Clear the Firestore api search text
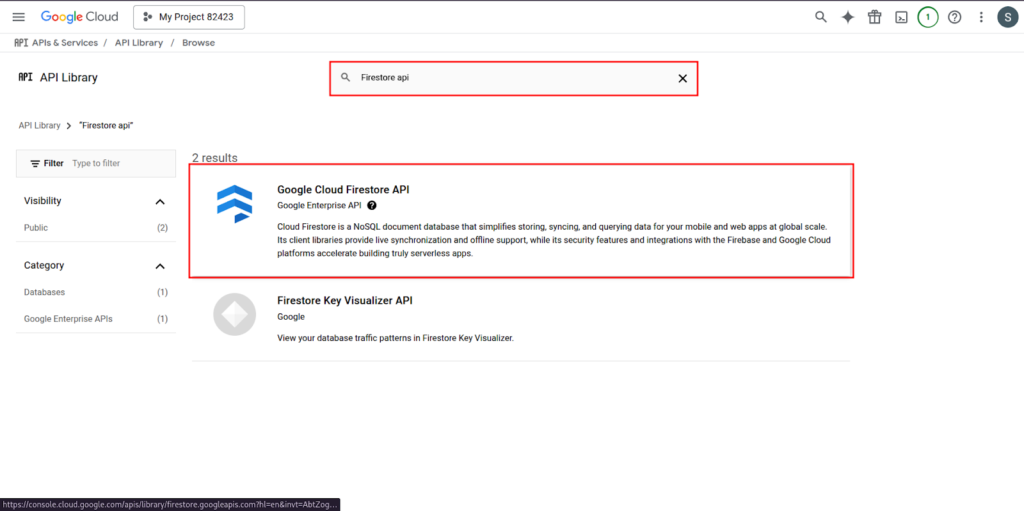Viewport: 1024px width, 511px height. pos(682,78)
